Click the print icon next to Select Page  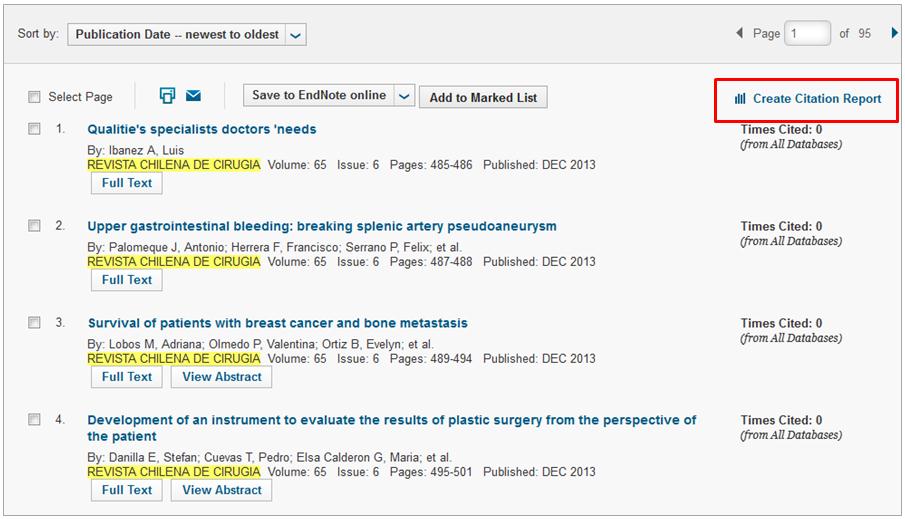(x=167, y=96)
